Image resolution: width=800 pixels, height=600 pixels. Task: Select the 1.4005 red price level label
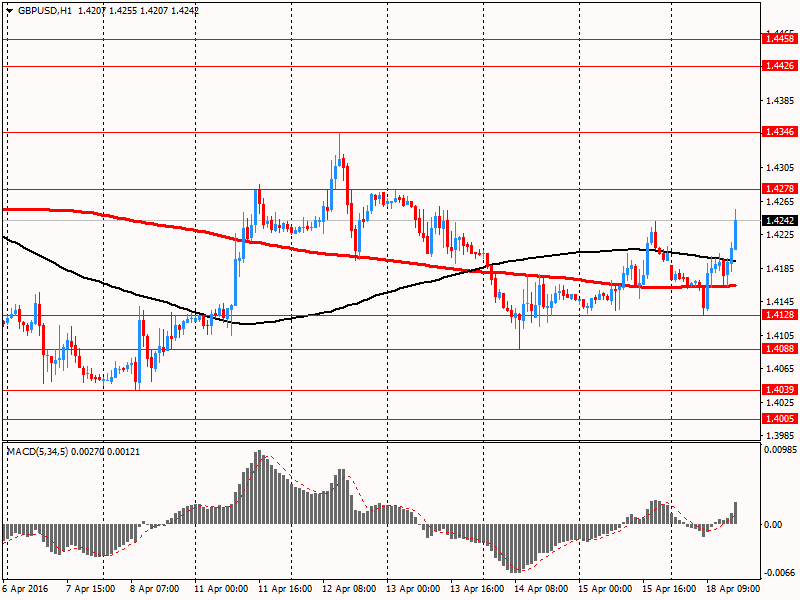click(779, 419)
